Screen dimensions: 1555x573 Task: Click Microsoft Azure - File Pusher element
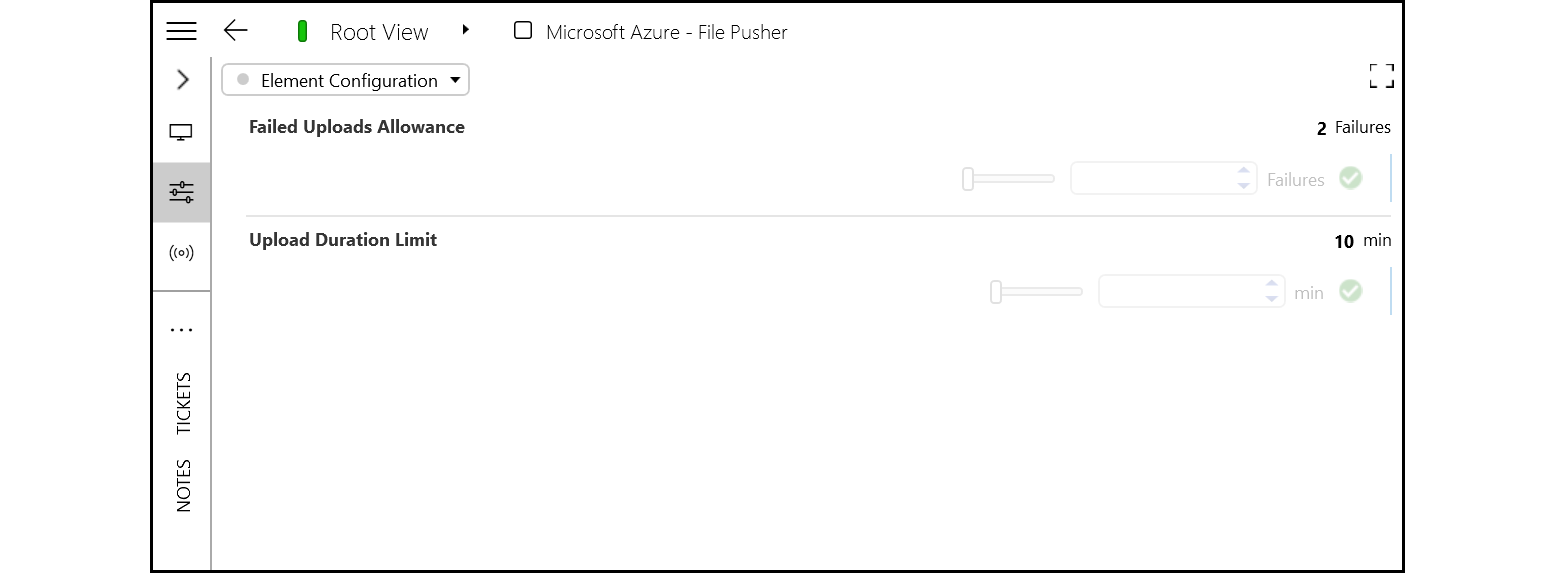[666, 32]
